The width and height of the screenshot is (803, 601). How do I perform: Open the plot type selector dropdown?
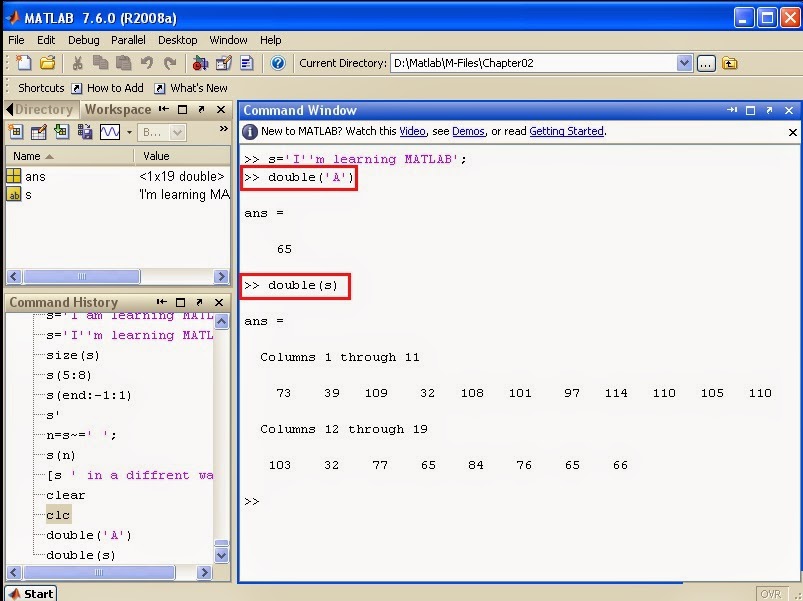pos(128,134)
